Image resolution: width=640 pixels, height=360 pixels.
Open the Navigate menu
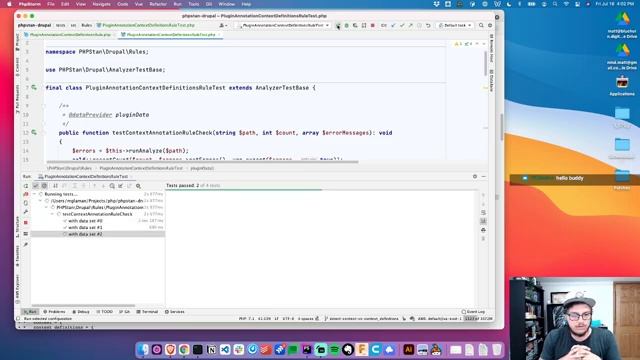coord(101,4)
